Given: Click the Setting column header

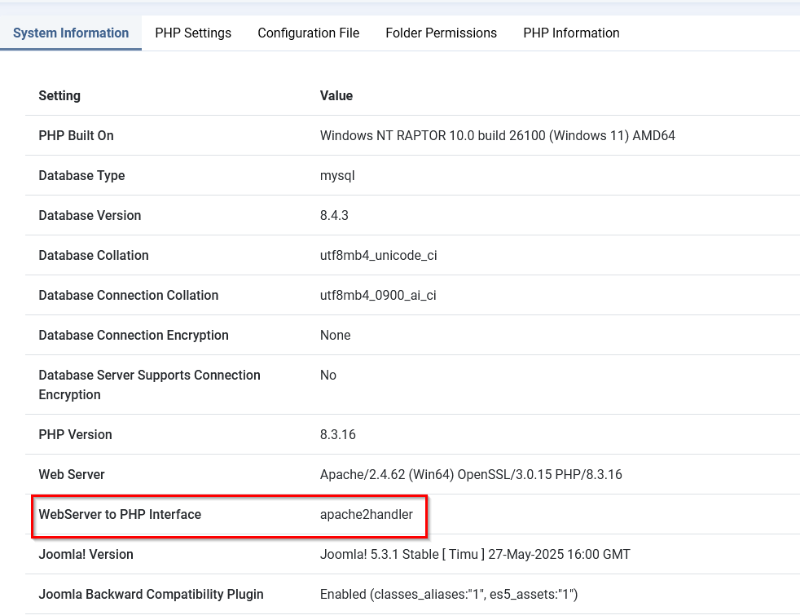Looking at the screenshot, I should click(x=60, y=96).
